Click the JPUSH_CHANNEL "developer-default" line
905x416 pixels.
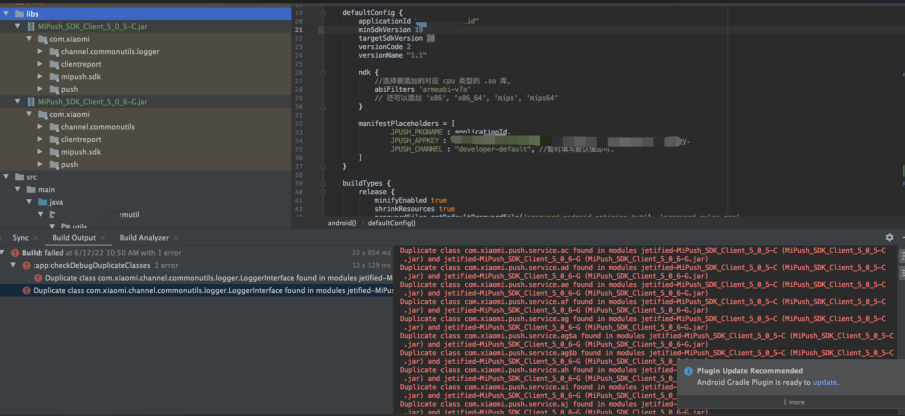502,149
